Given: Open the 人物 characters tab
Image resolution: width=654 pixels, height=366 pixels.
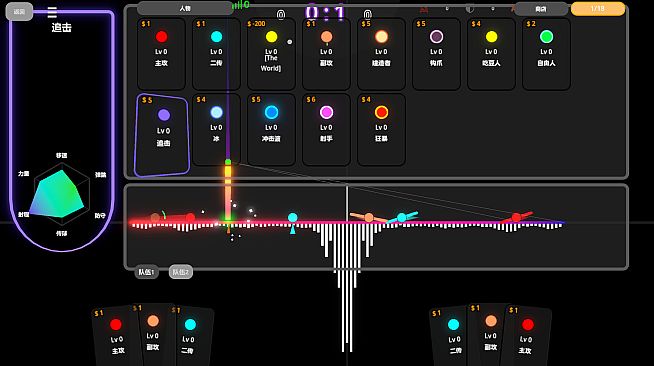Looking at the screenshot, I should [185, 8].
